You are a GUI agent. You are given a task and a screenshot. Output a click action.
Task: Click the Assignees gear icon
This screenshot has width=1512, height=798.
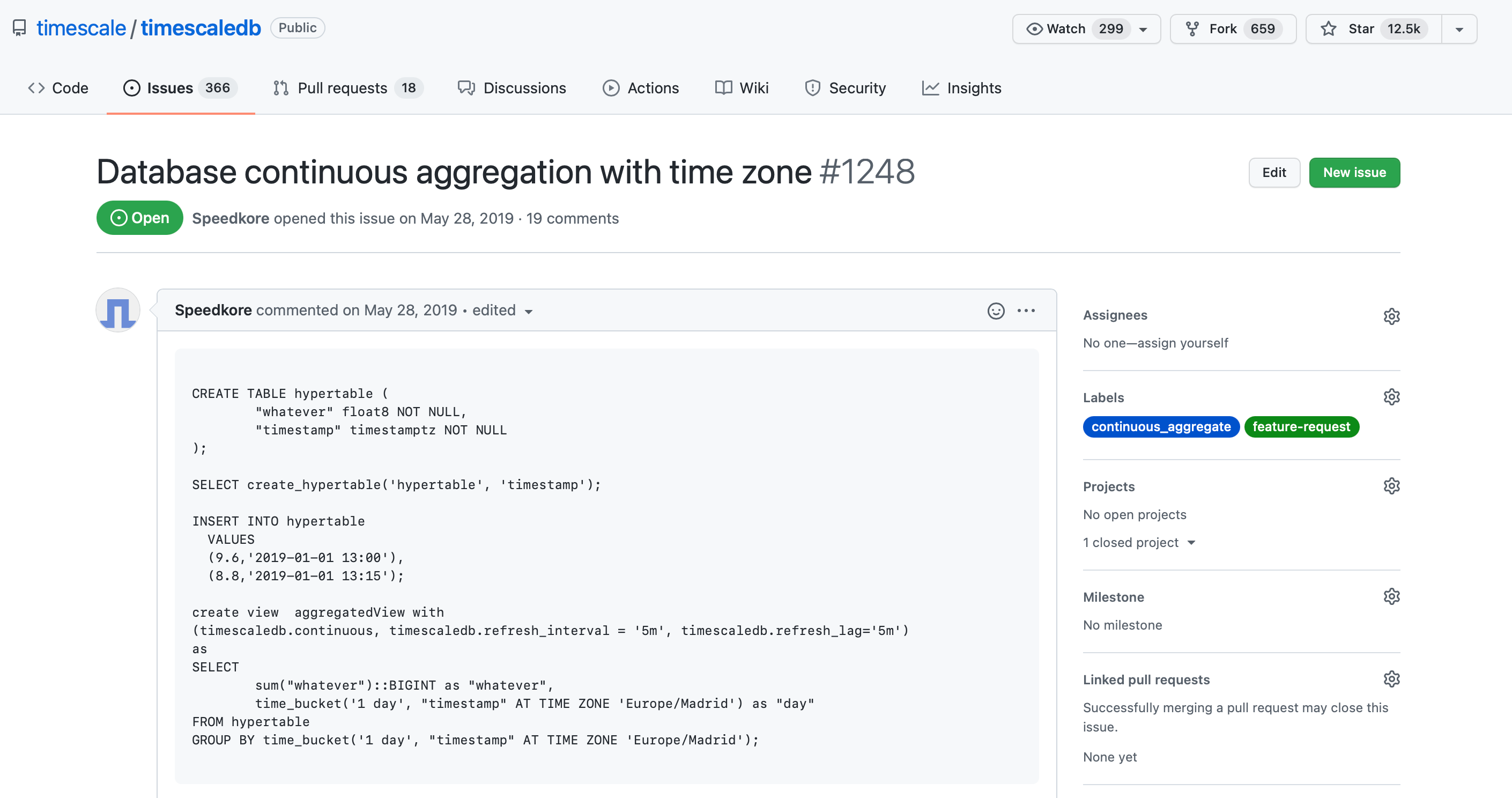click(1391, 316)
